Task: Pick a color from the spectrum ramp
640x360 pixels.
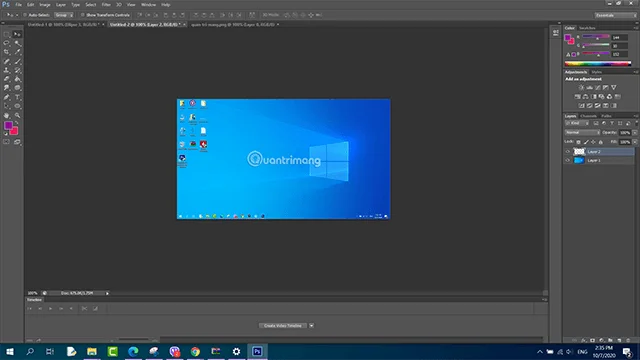Action: 598,64
